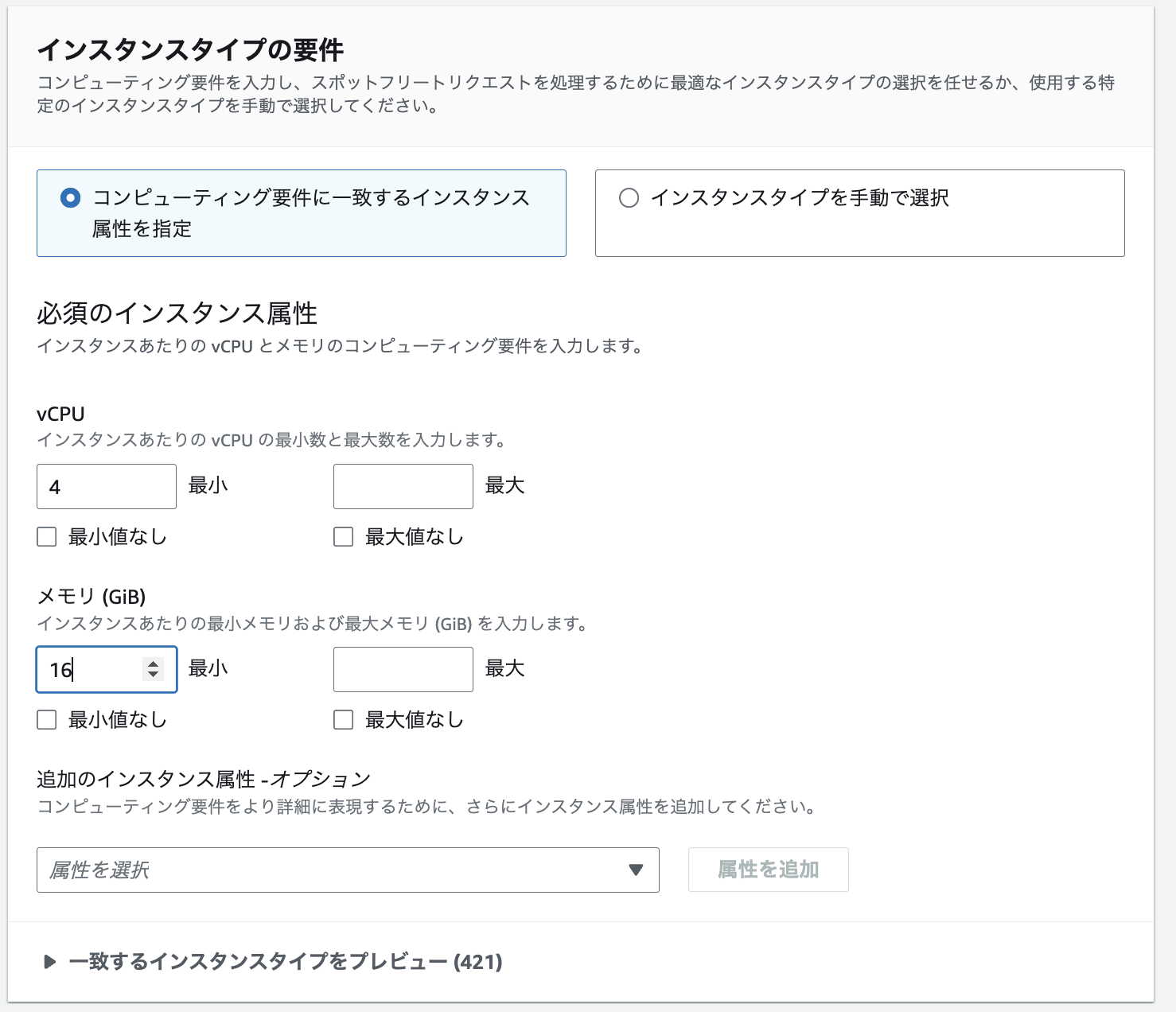Click the memory minimum stepper up arrow

tap(153, 664)
